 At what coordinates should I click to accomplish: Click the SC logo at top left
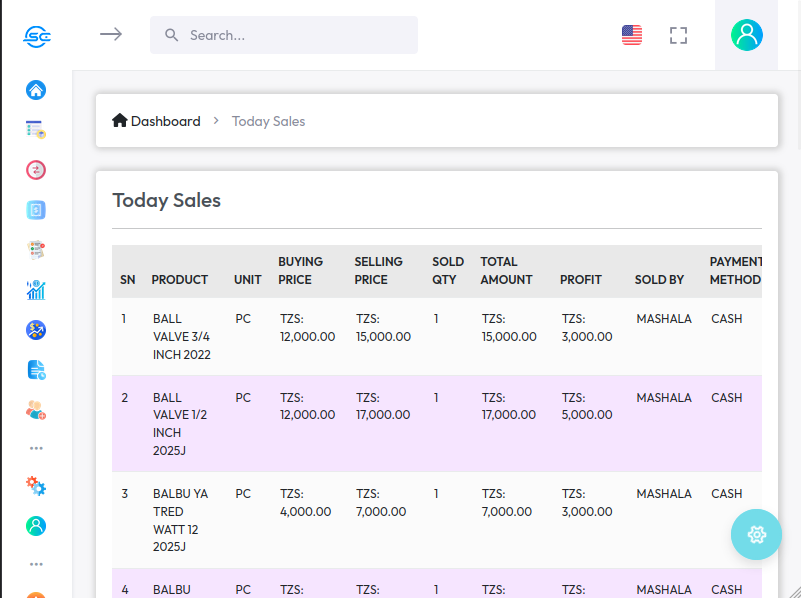[x=37, y=36]
